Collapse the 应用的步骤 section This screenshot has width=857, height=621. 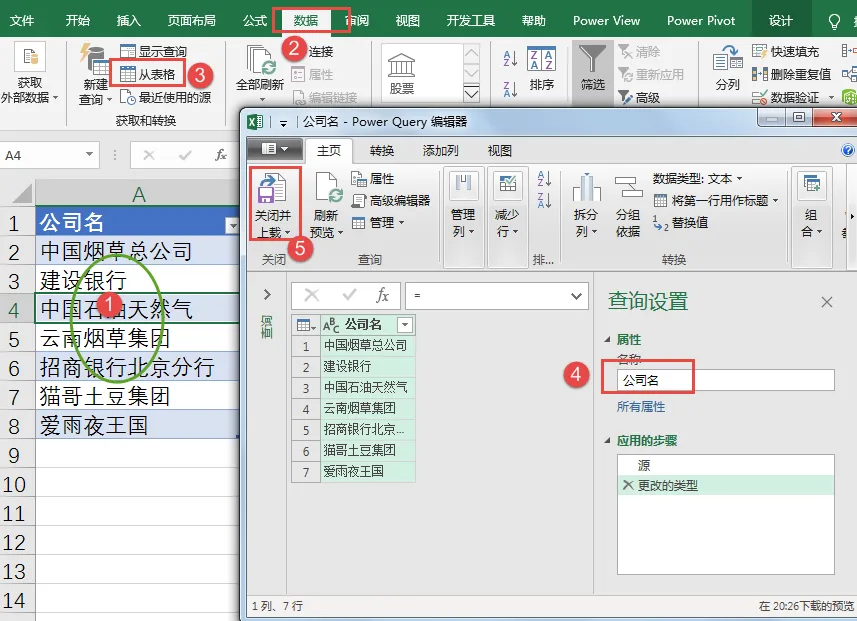(607, 441)
